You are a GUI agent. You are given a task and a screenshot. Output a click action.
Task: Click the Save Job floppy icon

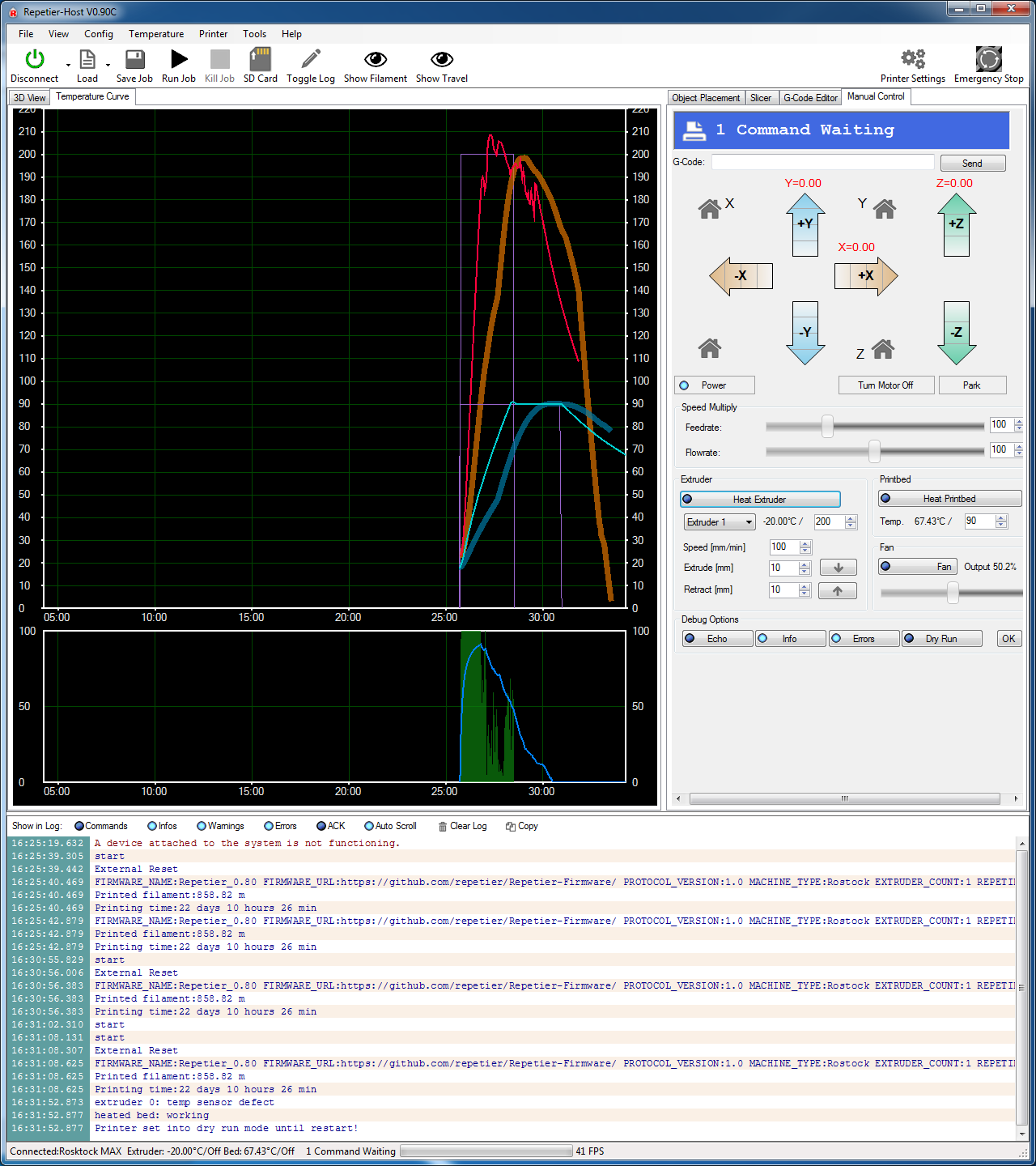[x=134, y=60]
